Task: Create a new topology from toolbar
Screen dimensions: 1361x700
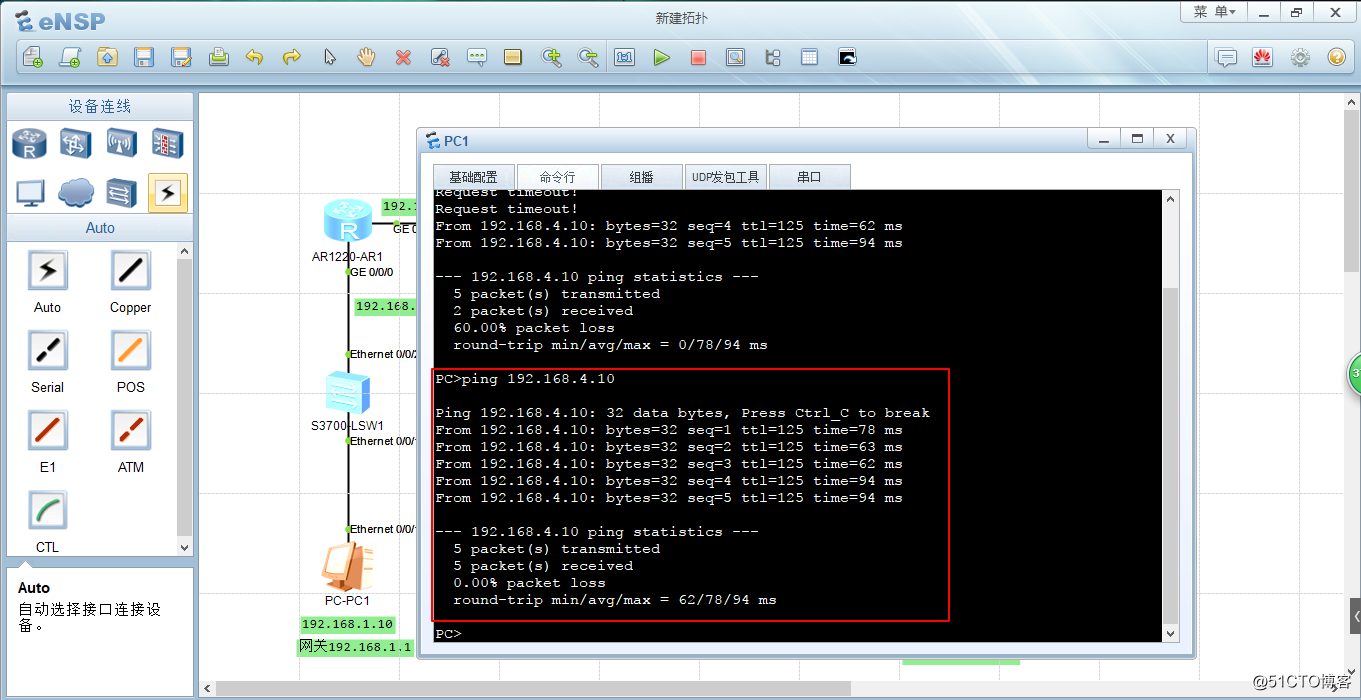Action: pos(33,57)
